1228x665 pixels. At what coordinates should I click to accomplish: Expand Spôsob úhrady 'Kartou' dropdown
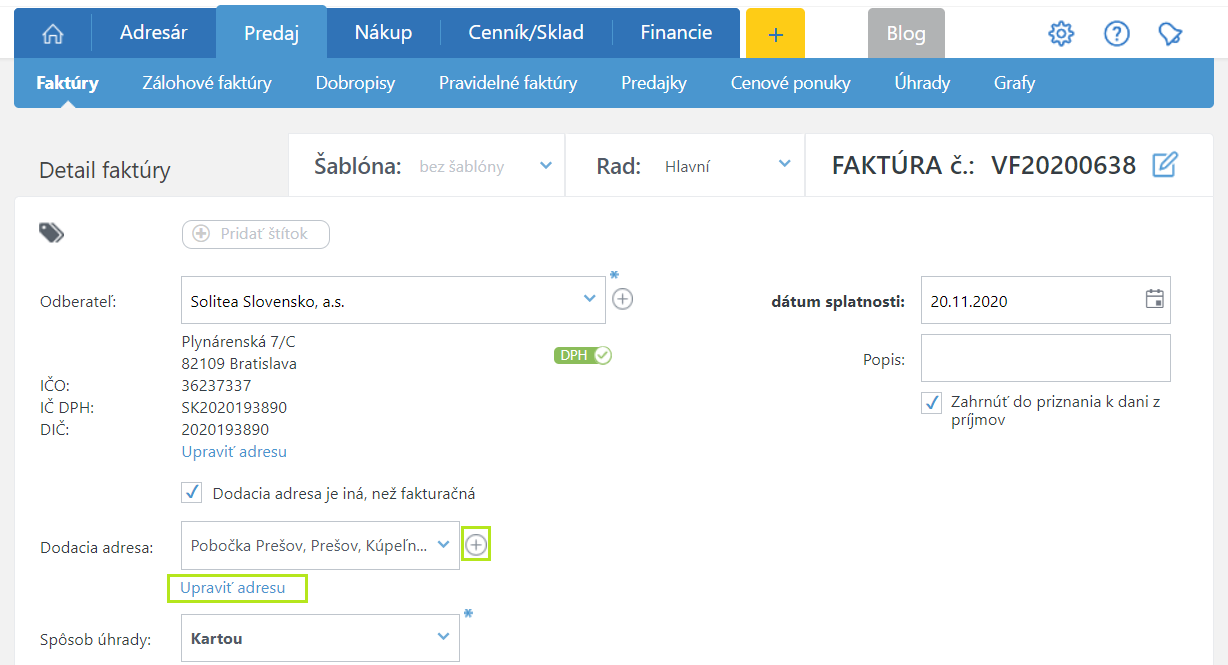443,637
